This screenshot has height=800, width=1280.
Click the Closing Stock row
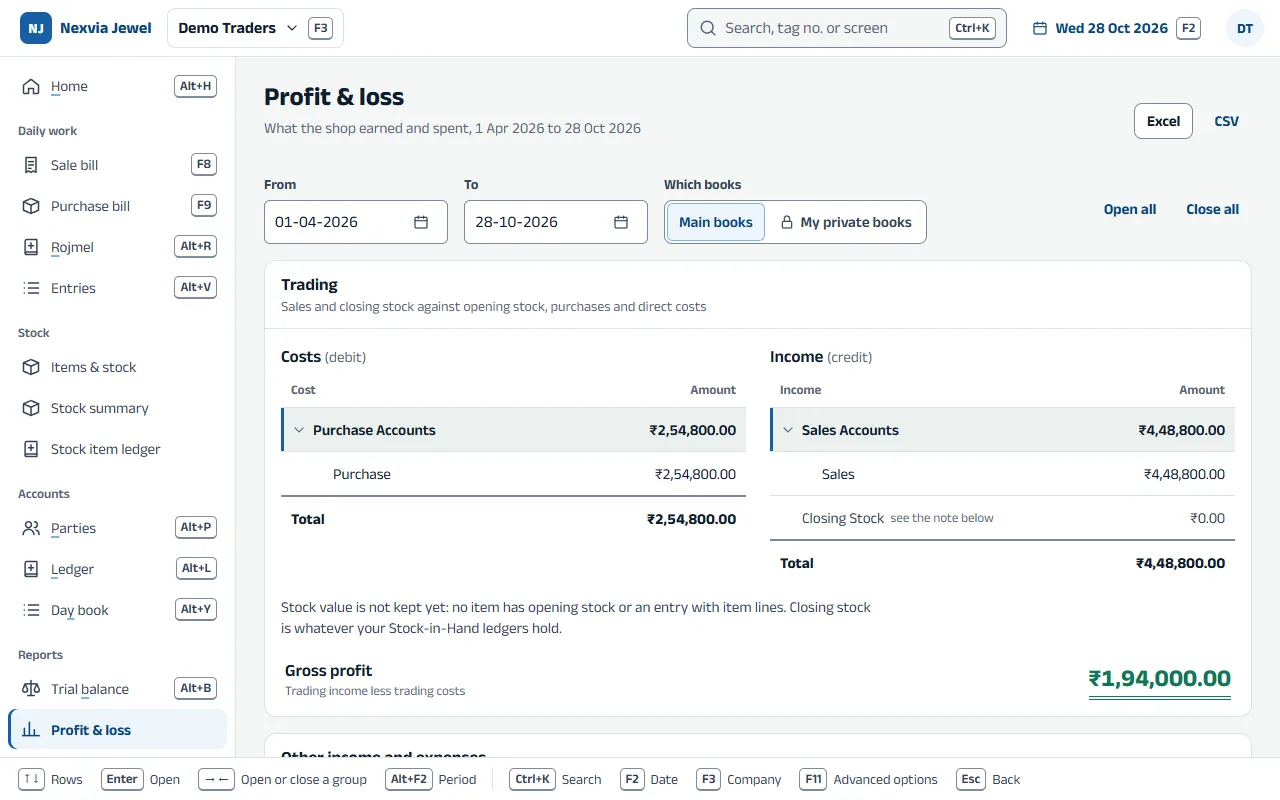coord(1002,518)
